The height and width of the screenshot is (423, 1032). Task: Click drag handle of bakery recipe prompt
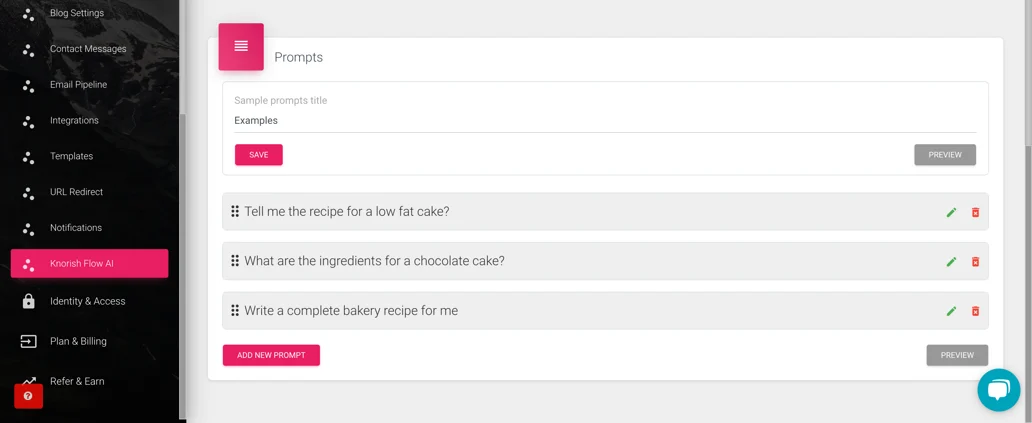click(235, 311)
